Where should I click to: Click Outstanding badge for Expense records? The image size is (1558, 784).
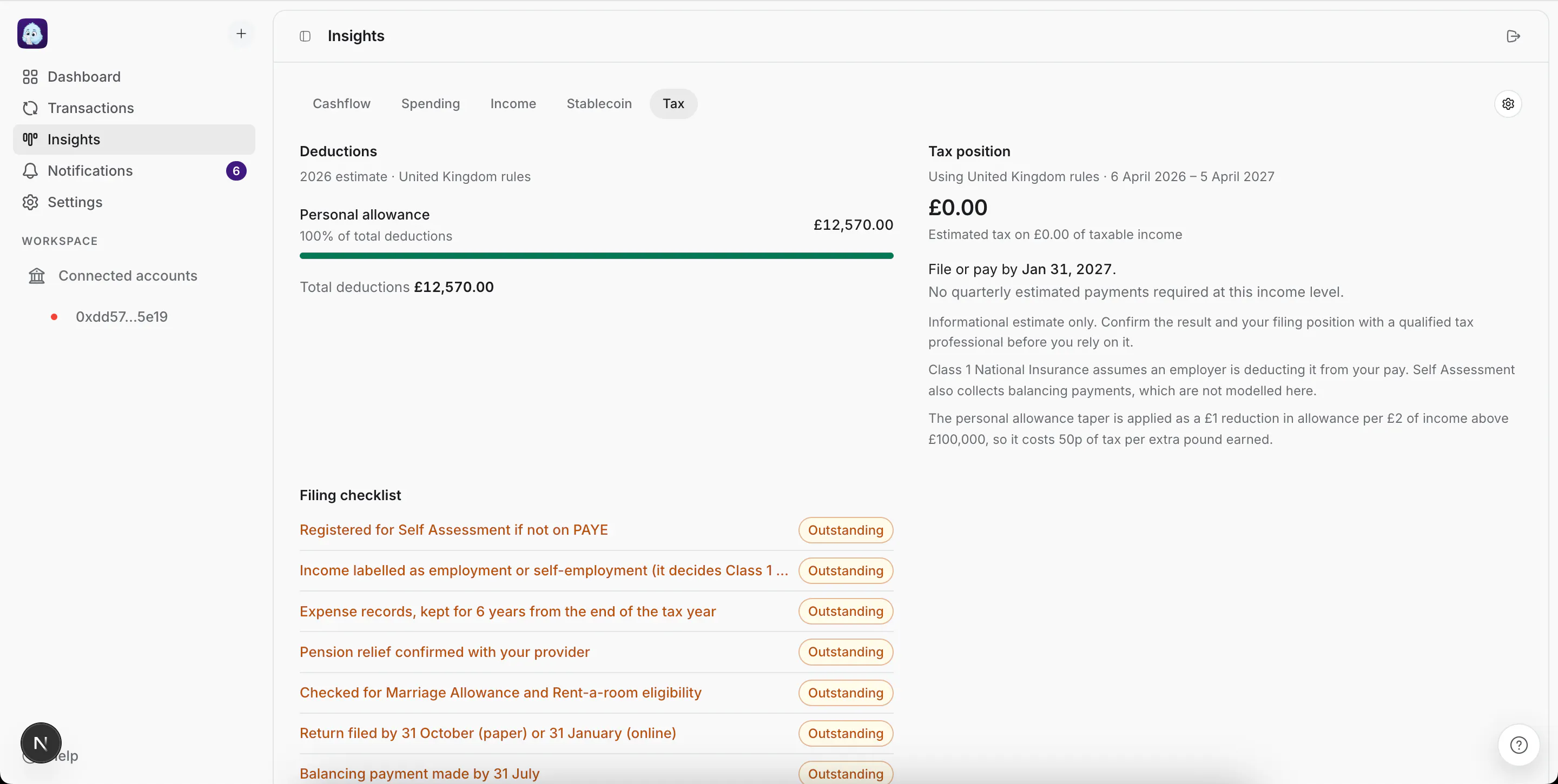[x=846, y=611]
